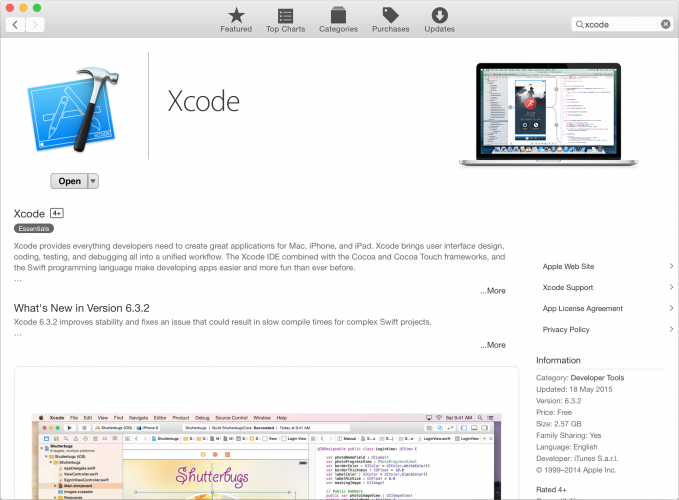
Task: Click the Version: 6.3.2 info line
Action: [559, 401]
